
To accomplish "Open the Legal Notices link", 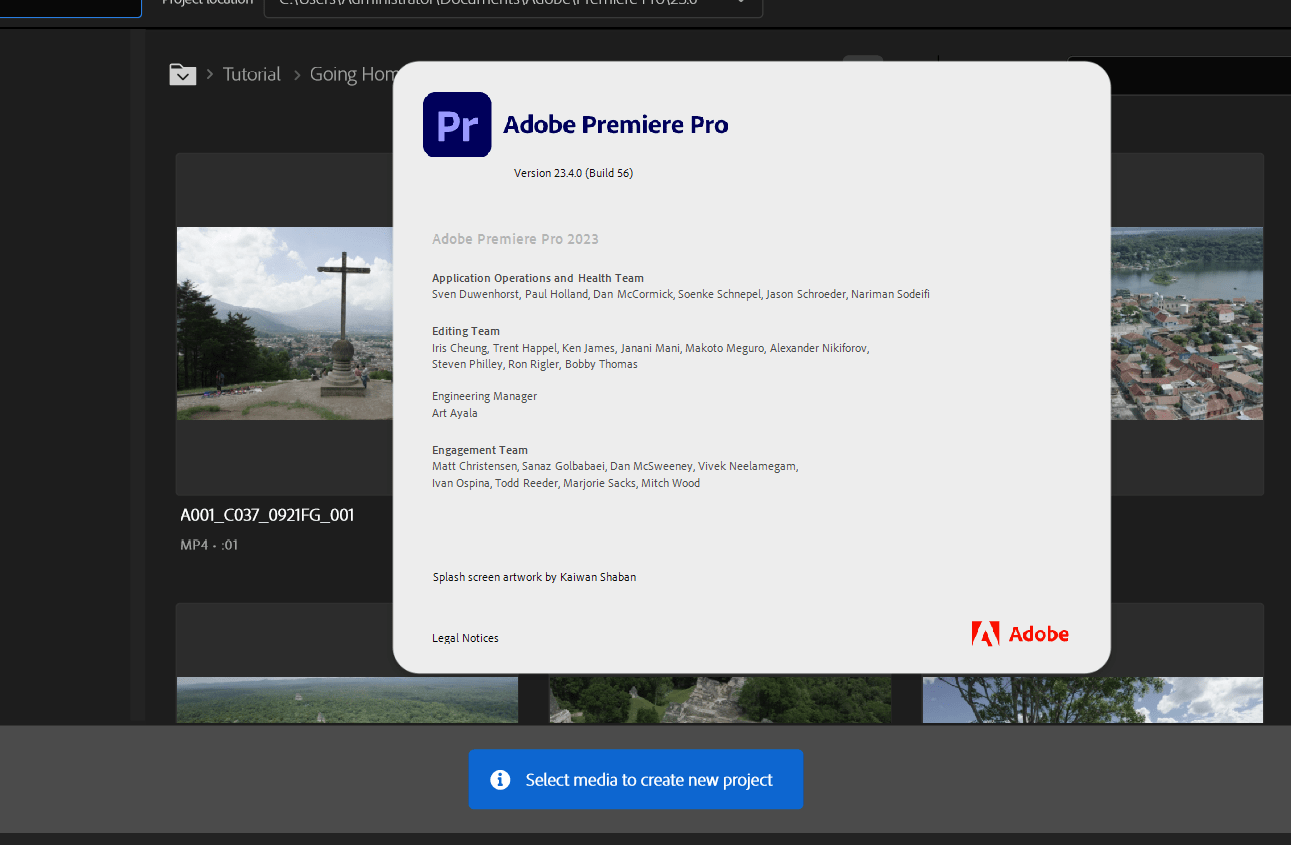I will point(465,638).
